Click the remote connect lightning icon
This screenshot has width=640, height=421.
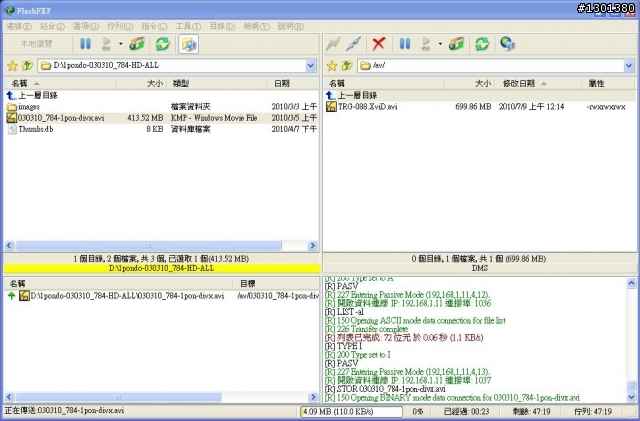point(333,44)
